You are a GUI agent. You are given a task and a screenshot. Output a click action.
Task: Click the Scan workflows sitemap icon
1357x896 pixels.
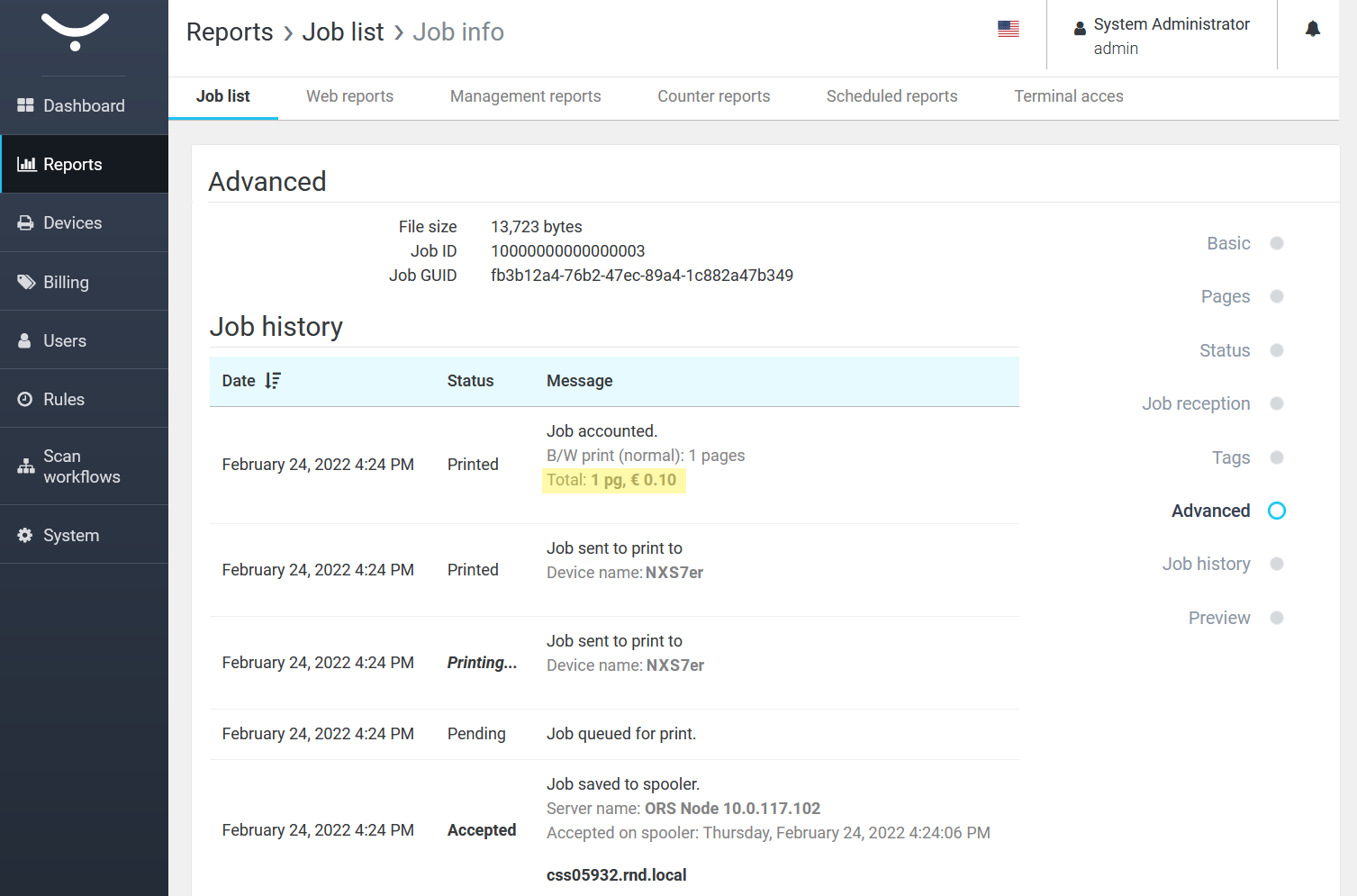25,466
